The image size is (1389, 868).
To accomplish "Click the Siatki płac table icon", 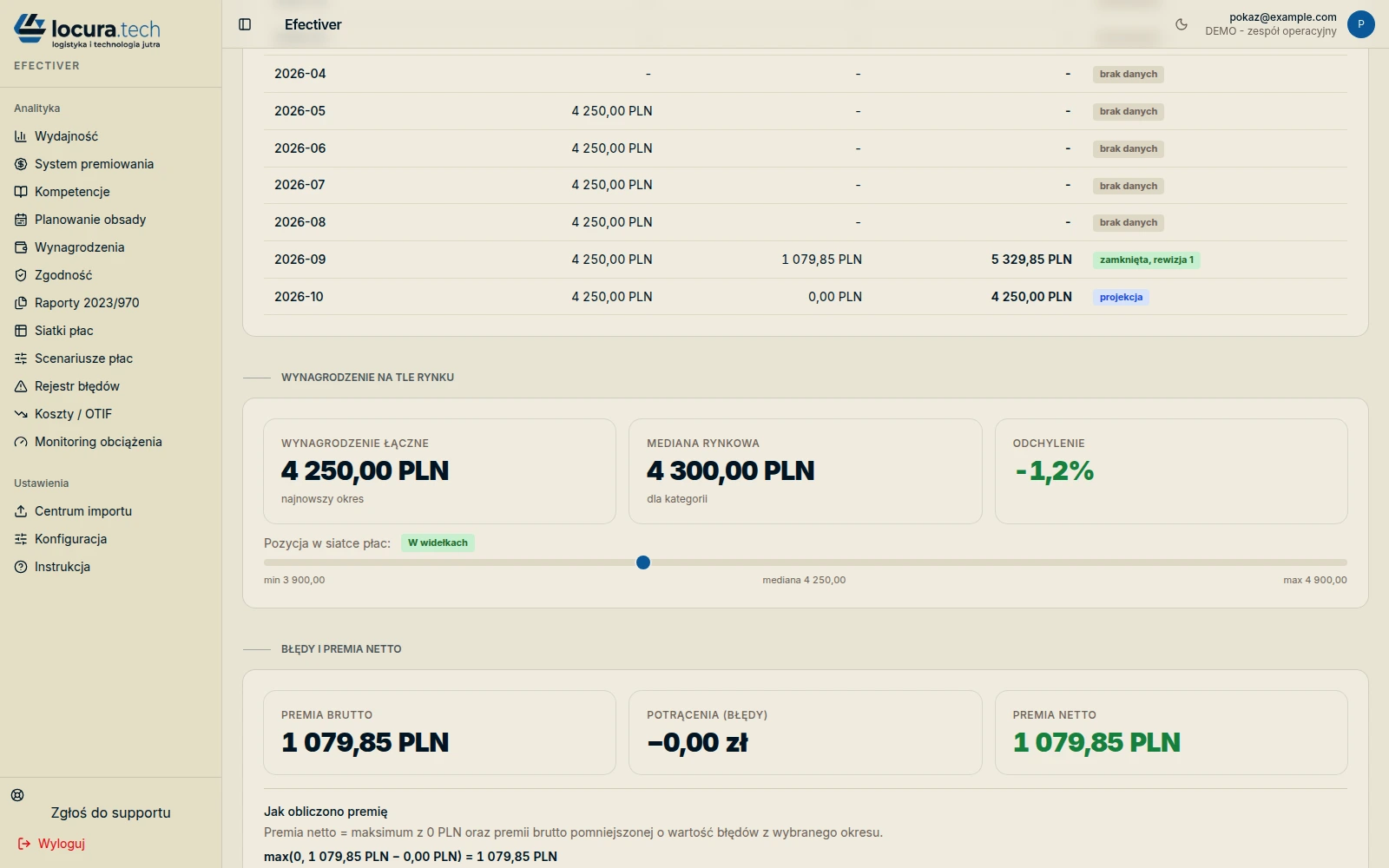I will click(21, 331).
